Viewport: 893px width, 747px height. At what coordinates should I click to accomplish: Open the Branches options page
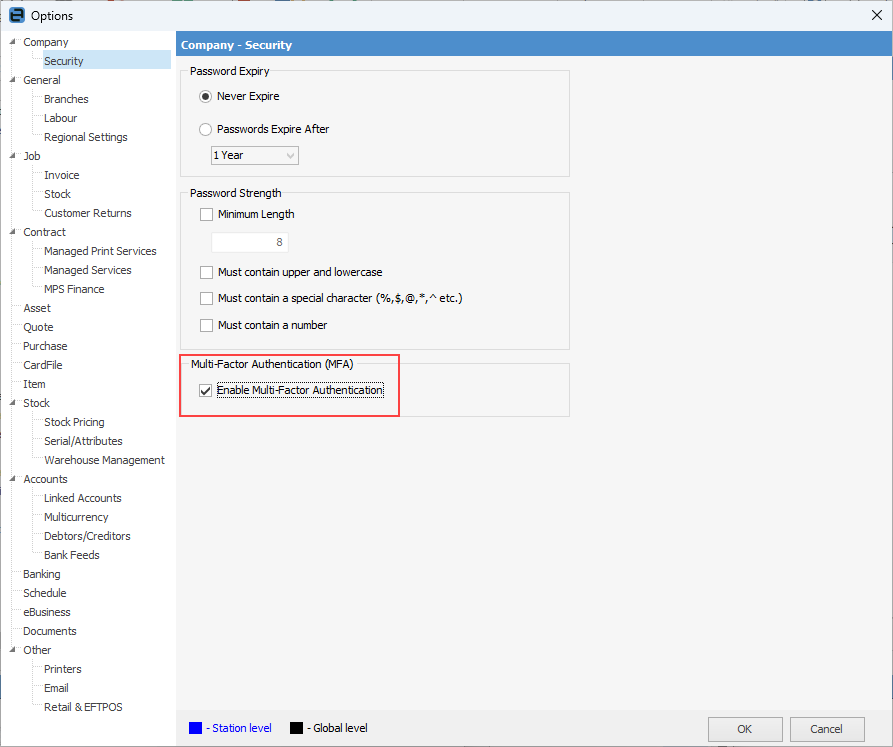[x=66, y=99]
